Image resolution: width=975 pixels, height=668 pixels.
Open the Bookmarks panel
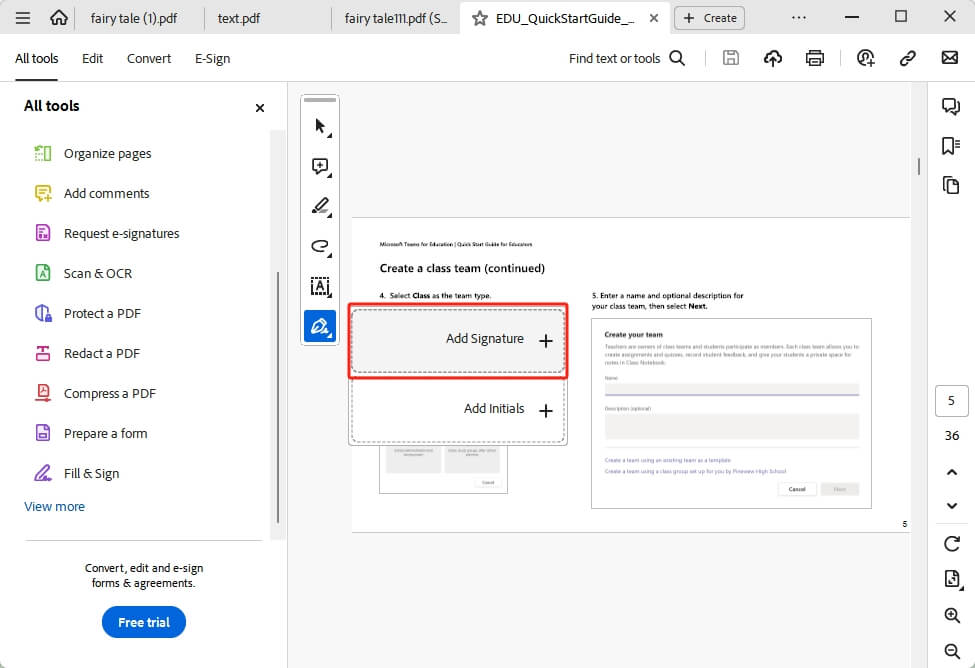tap(950, 143)
